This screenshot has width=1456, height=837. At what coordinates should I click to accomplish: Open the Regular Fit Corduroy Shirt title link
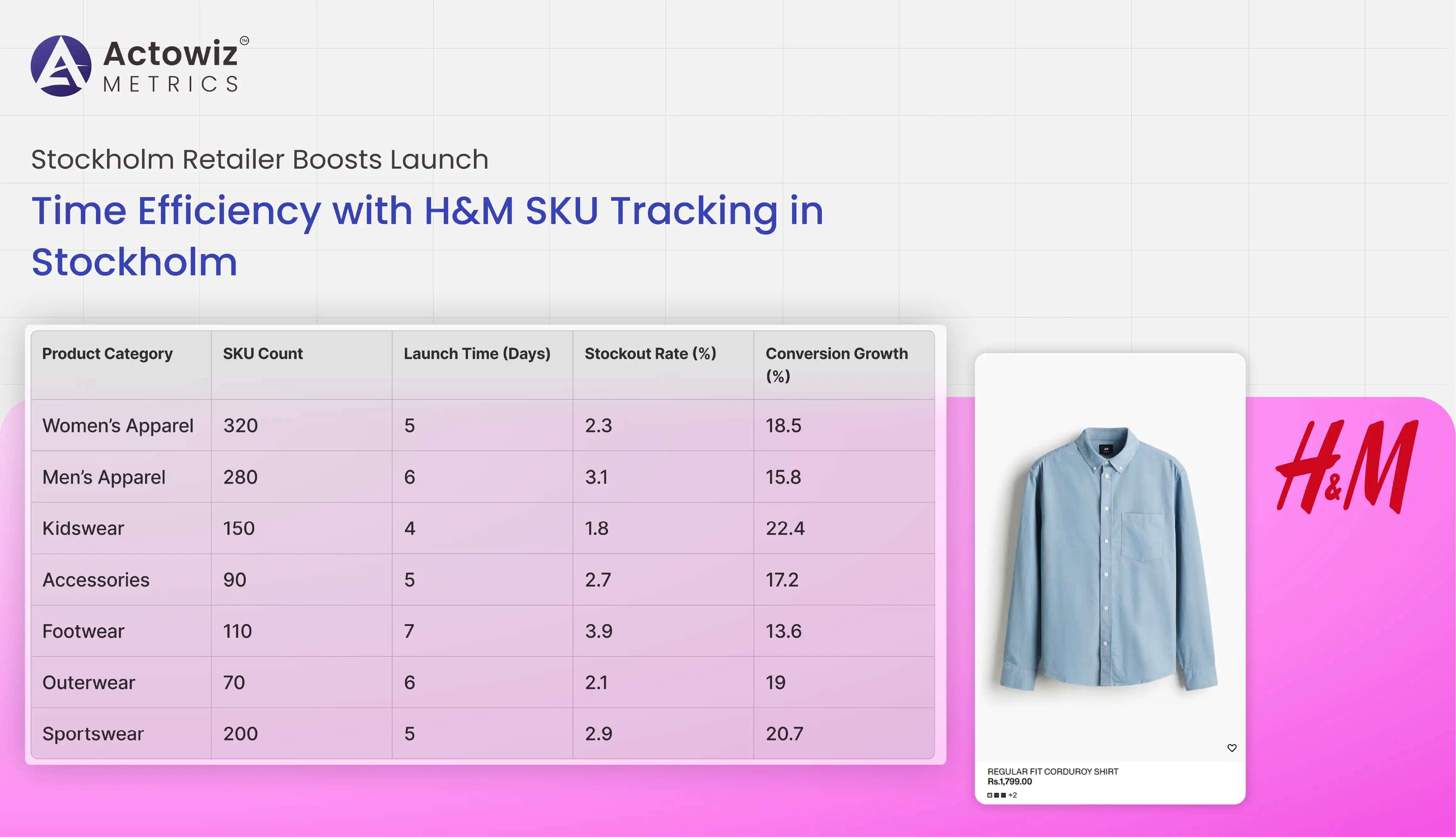pos(1053,772)
